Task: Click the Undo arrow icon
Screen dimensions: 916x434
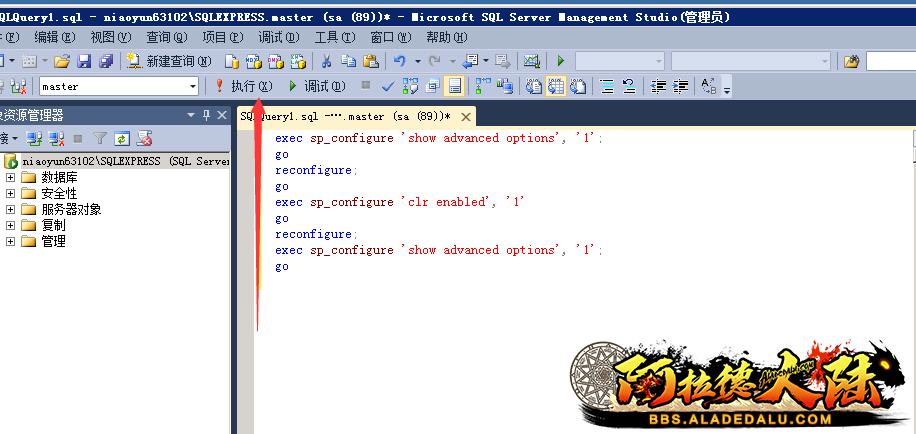Action: (x=399, y=62)
